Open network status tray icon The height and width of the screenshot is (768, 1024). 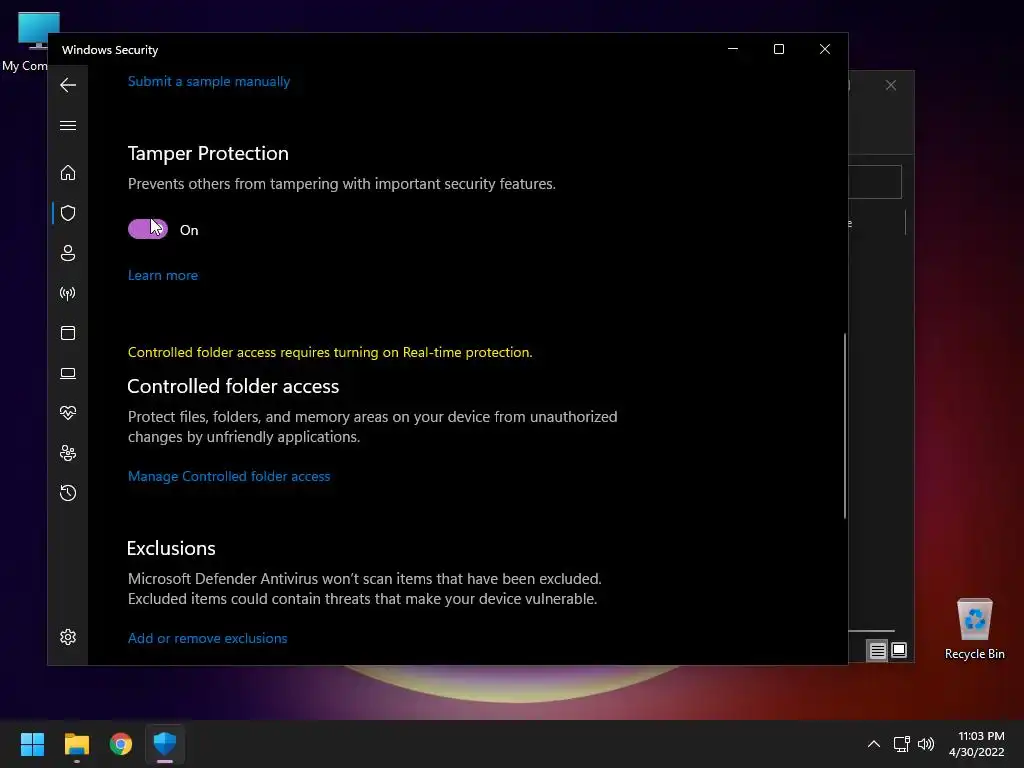tap(902, 744)
